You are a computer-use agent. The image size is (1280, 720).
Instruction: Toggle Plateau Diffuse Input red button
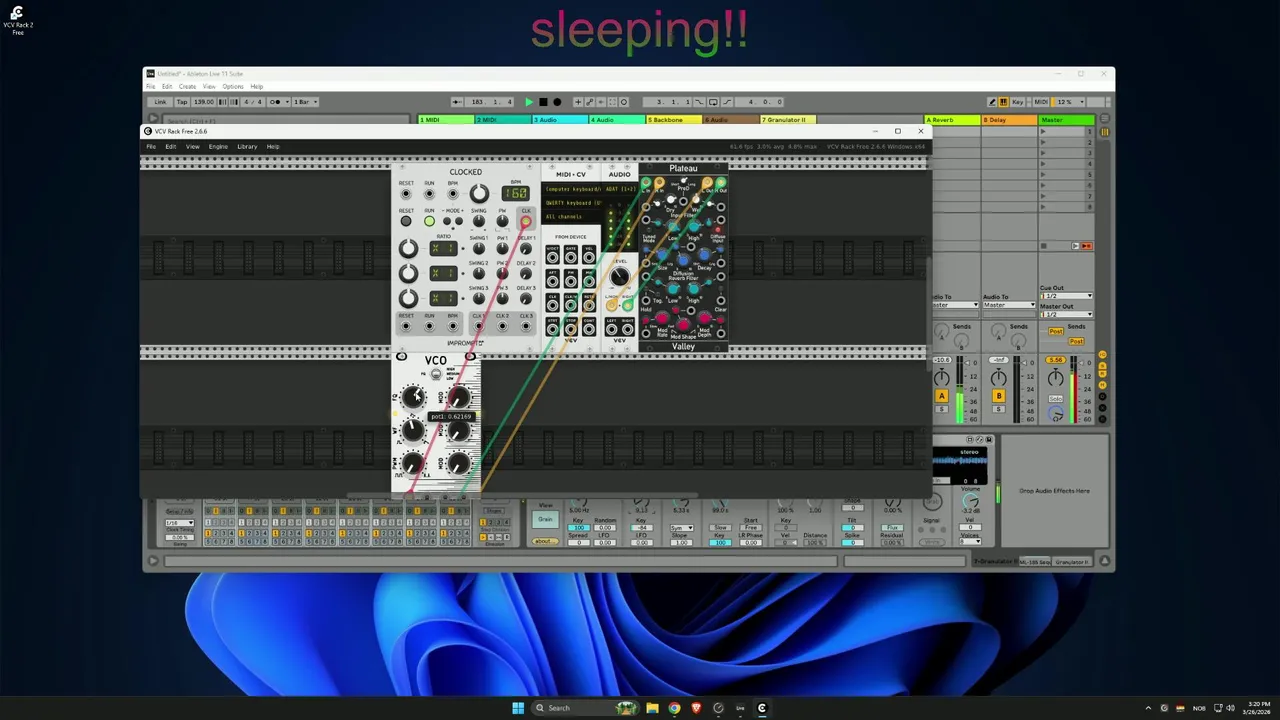coord(718,230)
